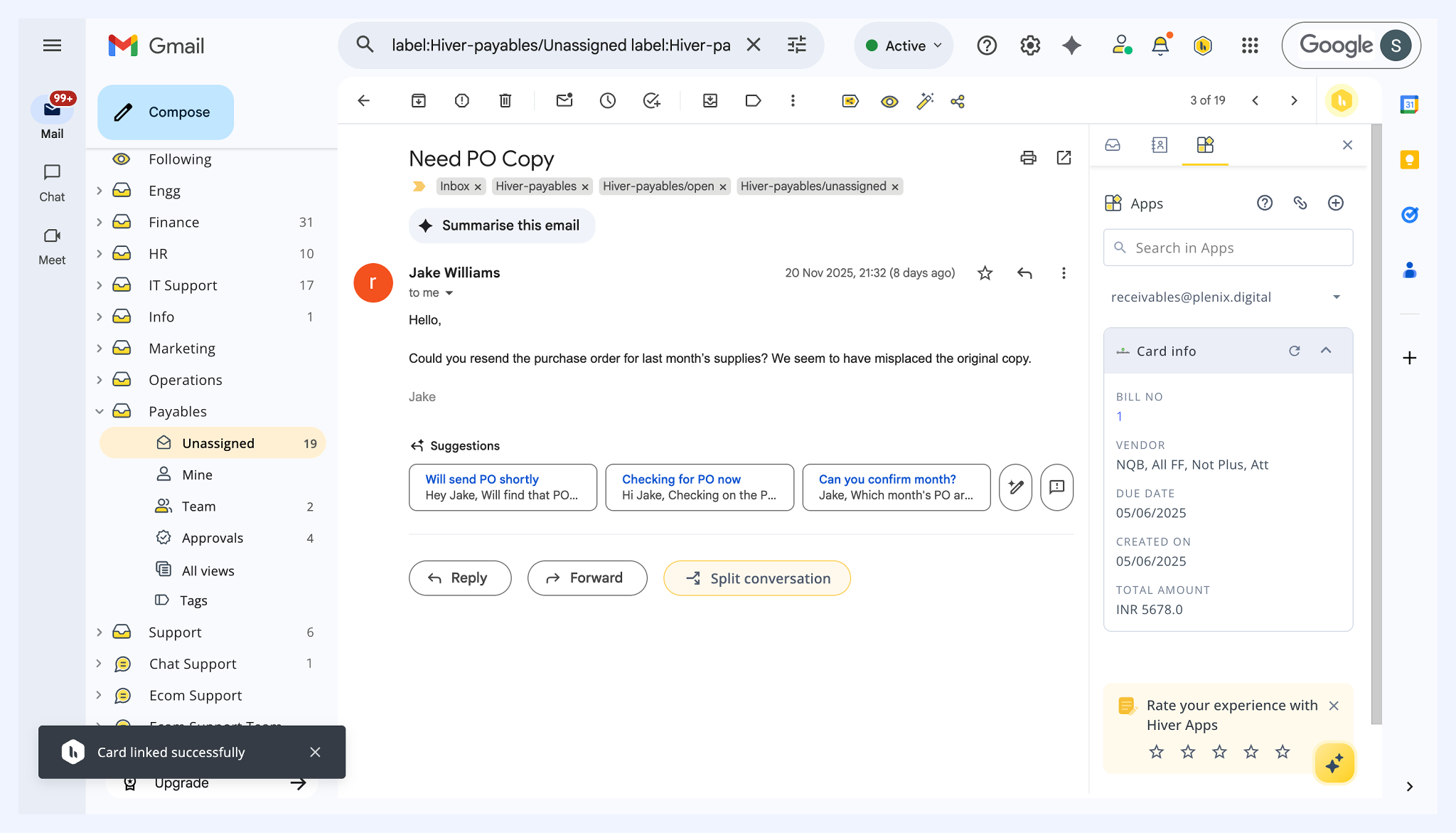This screenshot has width=1456, height=833.
Task: Open the email in a new window
Action: tap(1064, 158)
